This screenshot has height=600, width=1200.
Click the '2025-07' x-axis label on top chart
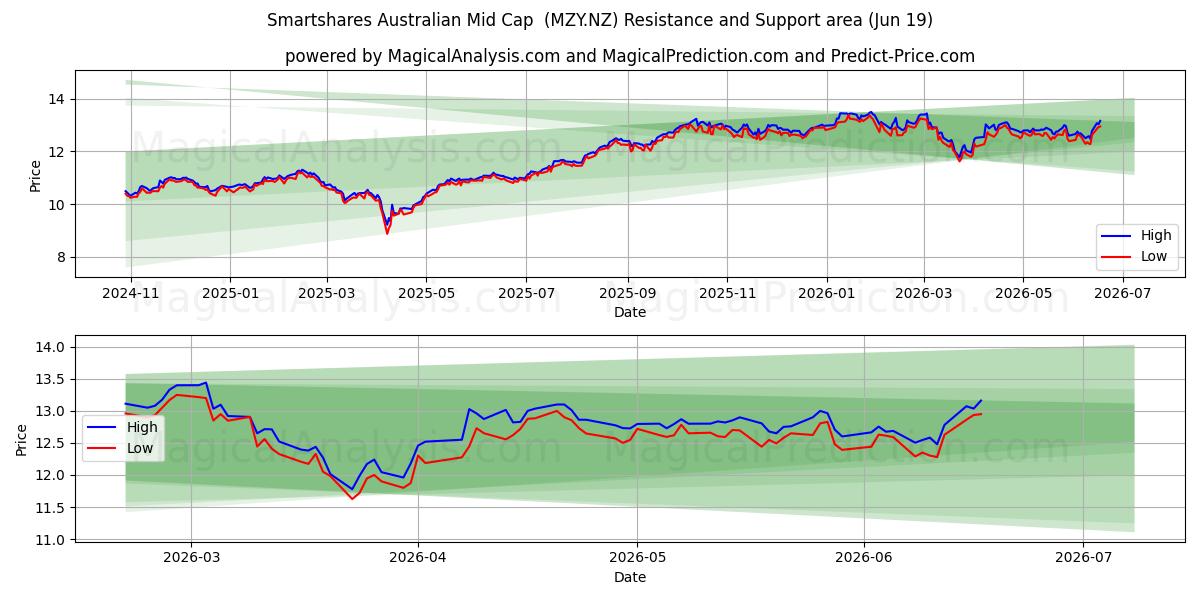[527, 295]
